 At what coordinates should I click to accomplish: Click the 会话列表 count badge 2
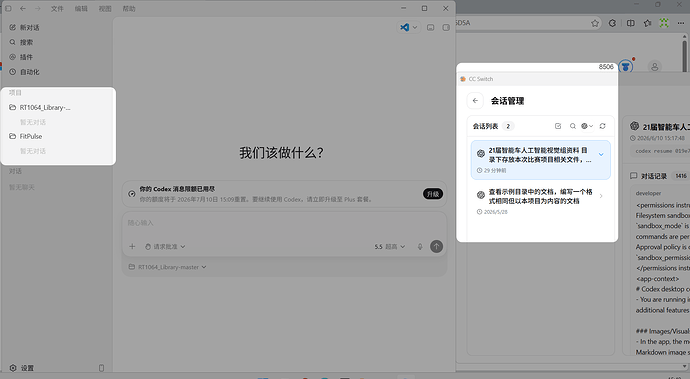pyautogui.click(x=508, y=126)
